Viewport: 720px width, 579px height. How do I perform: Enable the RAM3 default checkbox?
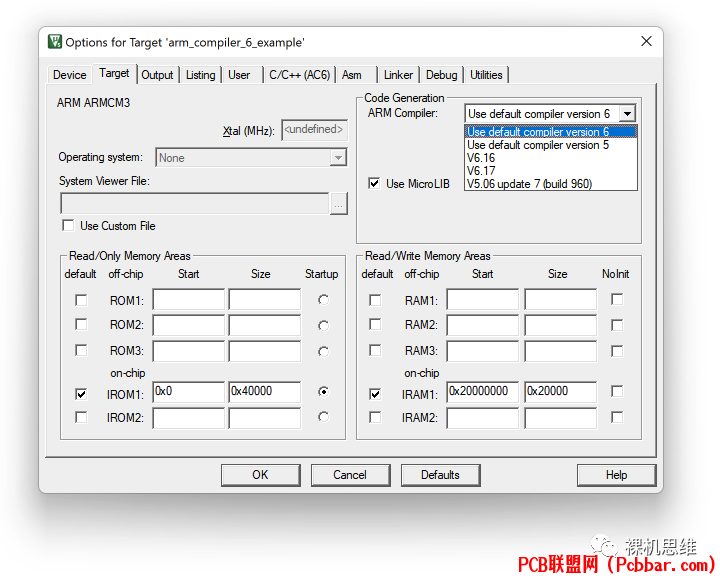click(x=375, y=350)
